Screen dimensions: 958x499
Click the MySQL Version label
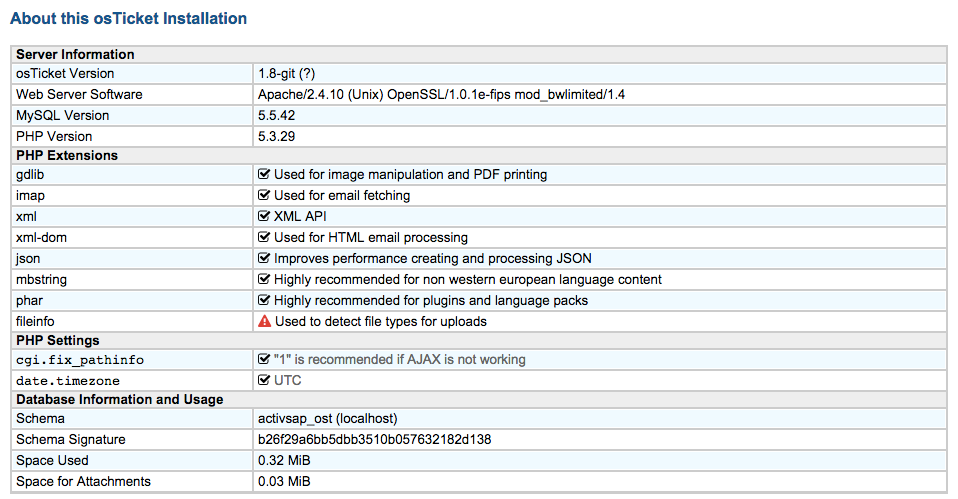(62, 115)
